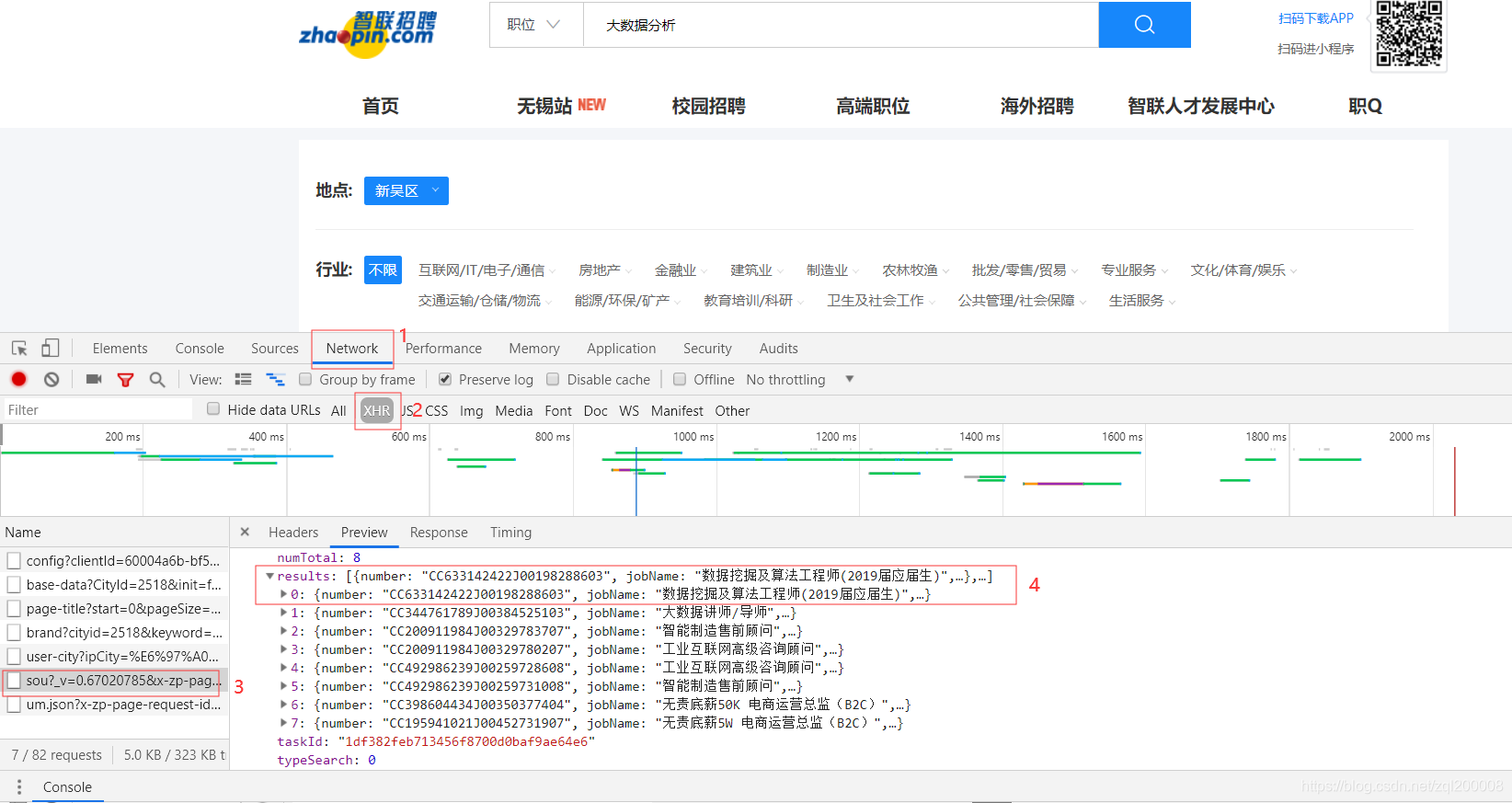Open 校园招聘 navigation link
Image resolution: width=1512 pixels, height=803 pixels.
point(709,106)
